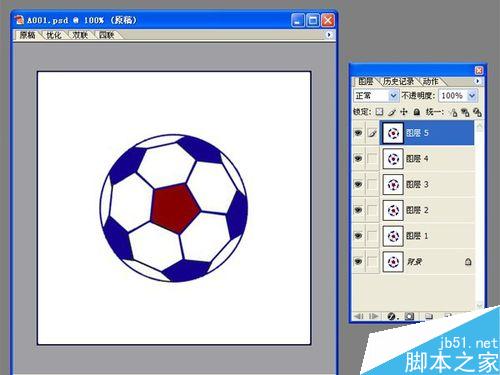This screenshot has height=375, width=500.
Task: Select the 原稿 document view tab
Action: (x=27, y=35)
